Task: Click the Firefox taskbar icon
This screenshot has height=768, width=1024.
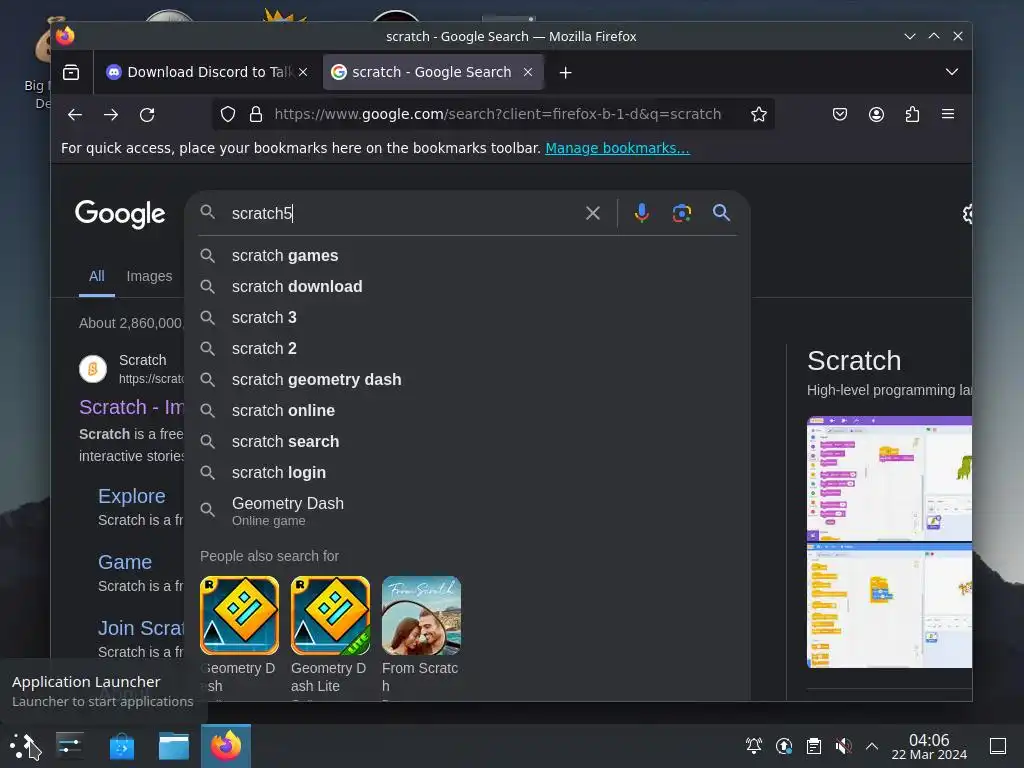Action: (226, 746)
